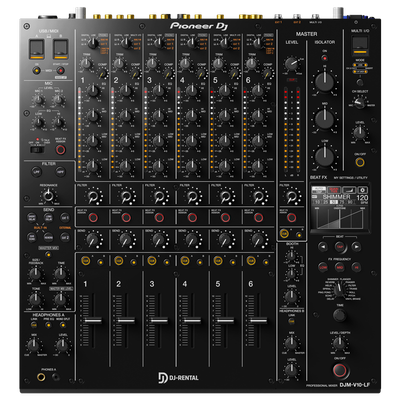The width and height of the screenshot is (400, 400).
Task: Toggle Headphones A PRE EQ button
Action: pos(48,324)
